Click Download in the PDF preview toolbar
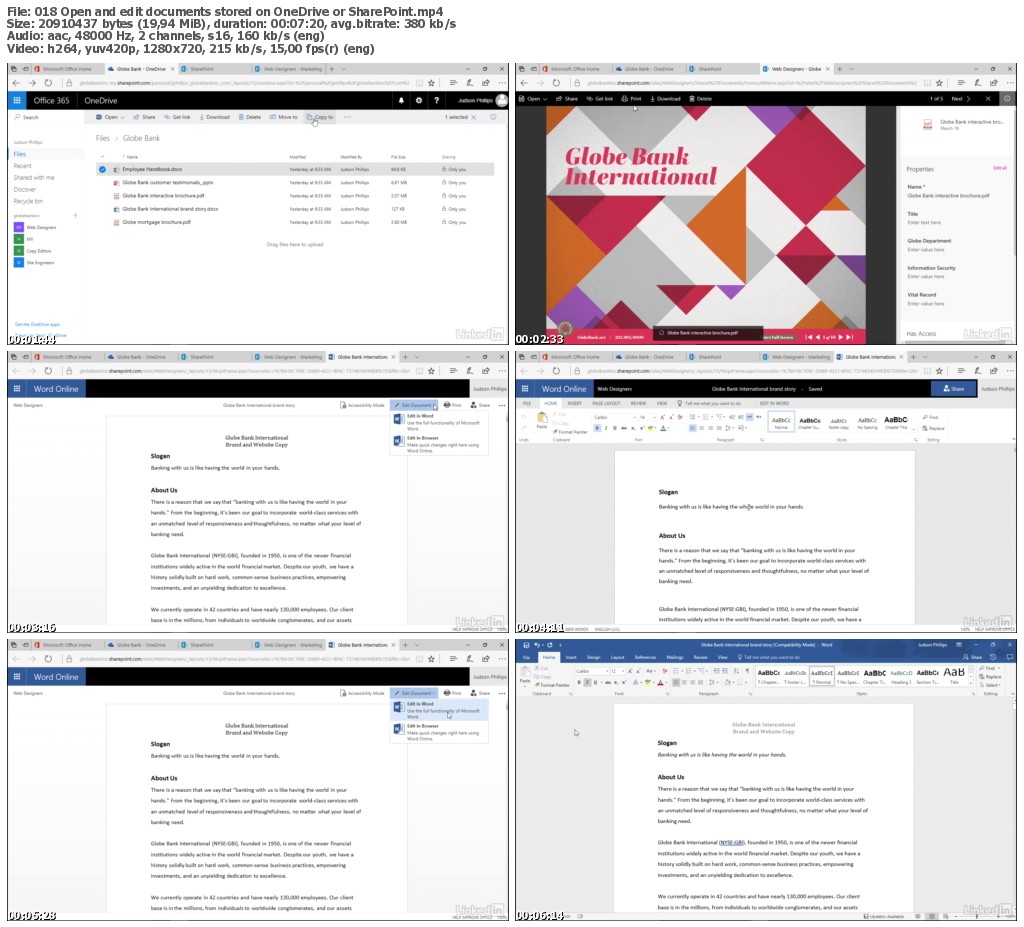Screen dimensions: 1024x927 (665, 99)
